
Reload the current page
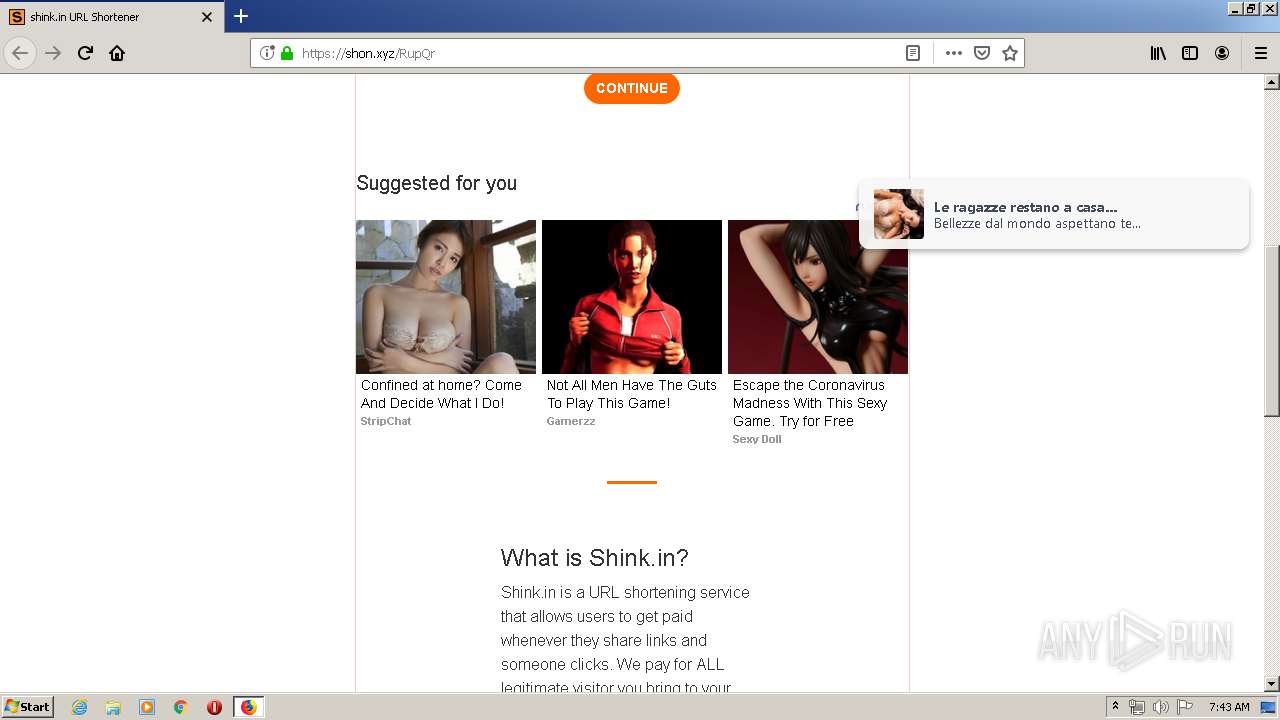(x=85, y=53)
